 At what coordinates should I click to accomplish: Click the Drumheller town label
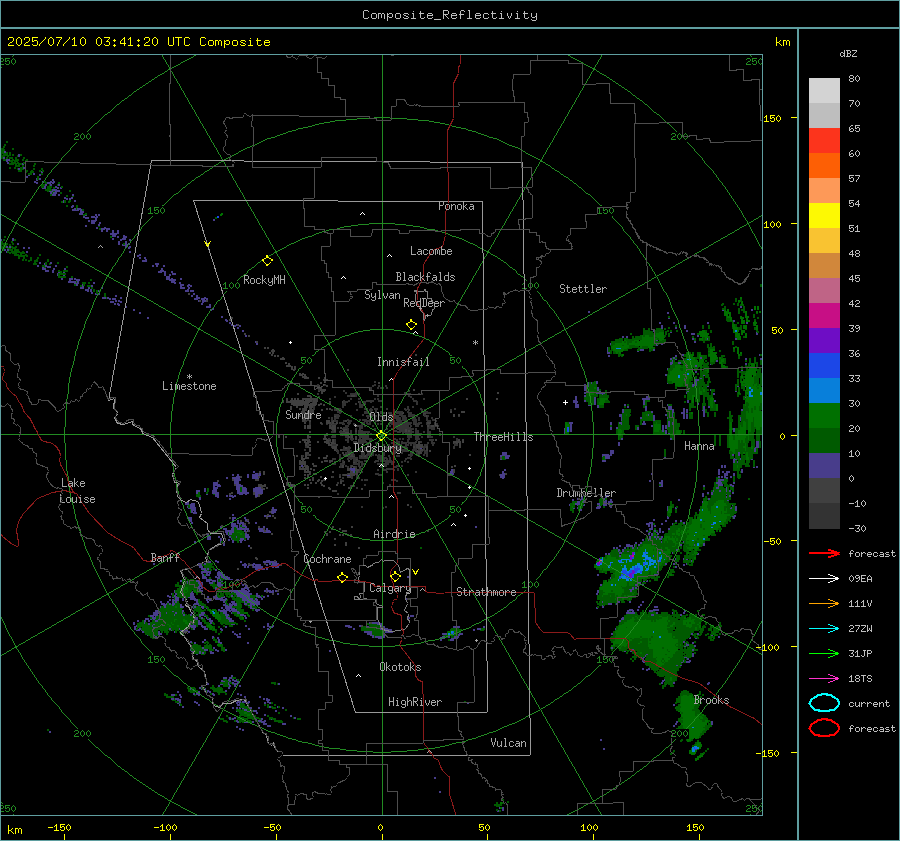(586, 493)
